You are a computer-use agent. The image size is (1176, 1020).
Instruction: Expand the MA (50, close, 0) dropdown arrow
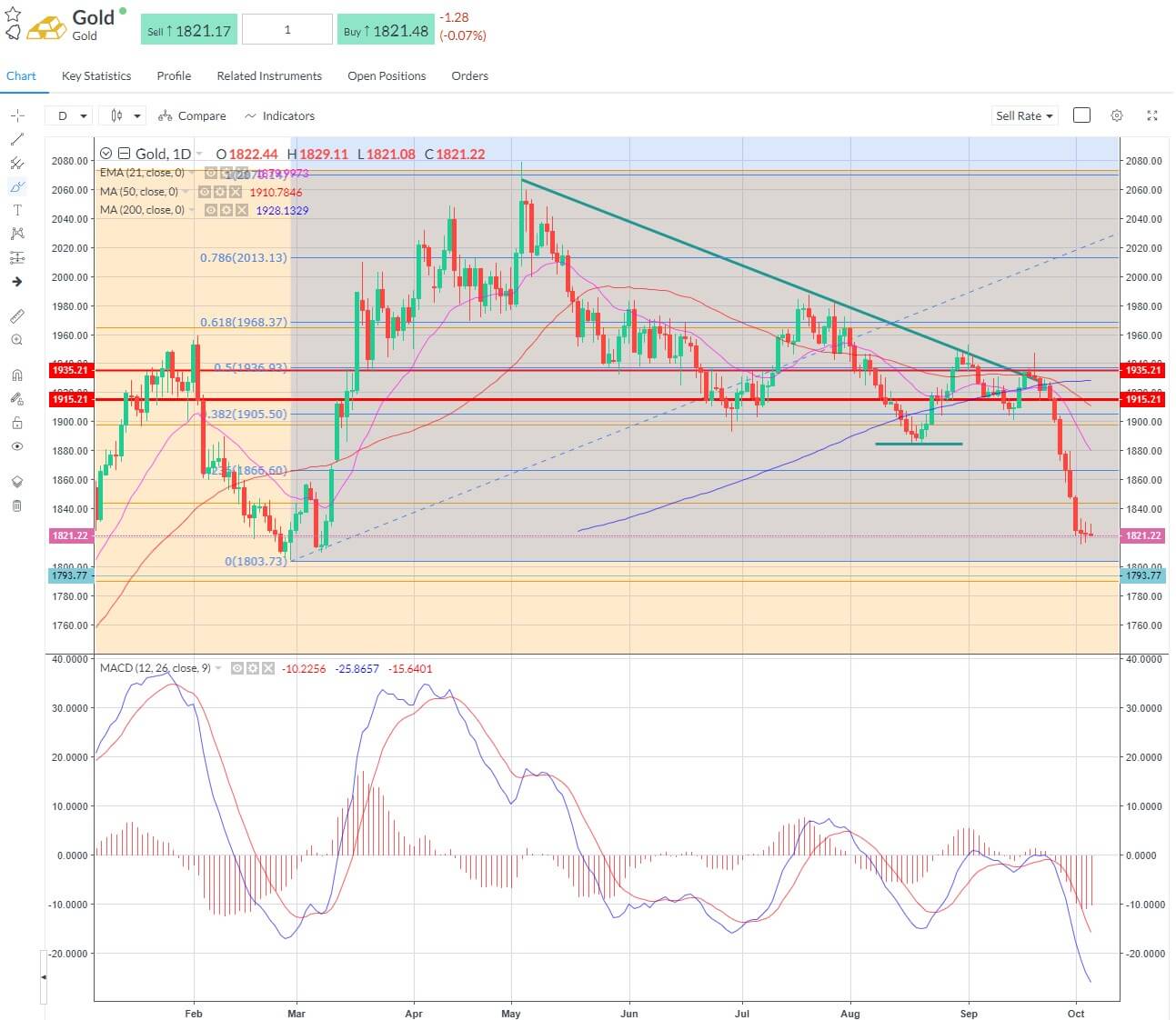(x=186, y=192)
